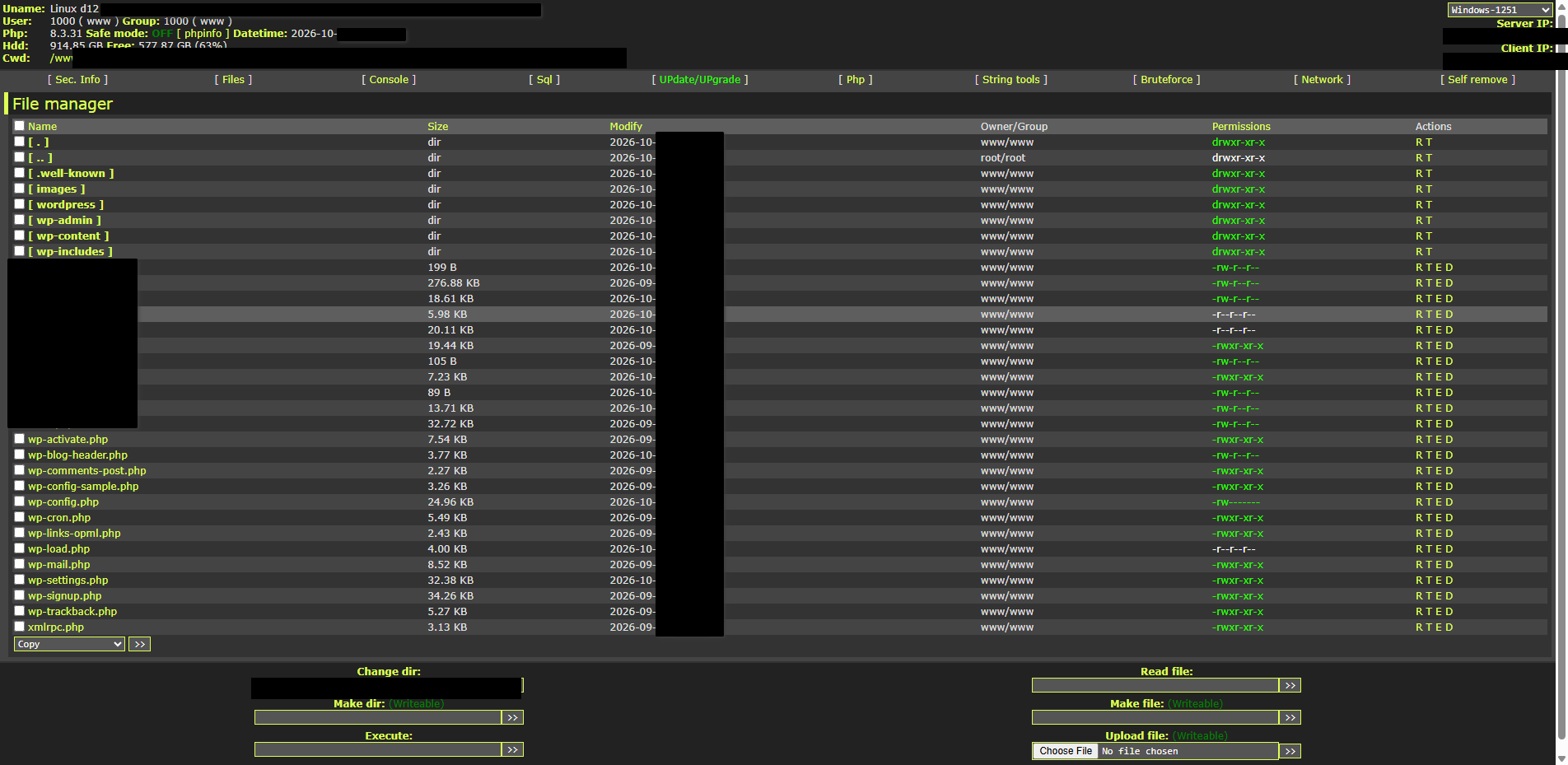Viewport: 1568px width, 765px height.
Task: Submit Execute with its >> button
Action: [x=513, y=749]
